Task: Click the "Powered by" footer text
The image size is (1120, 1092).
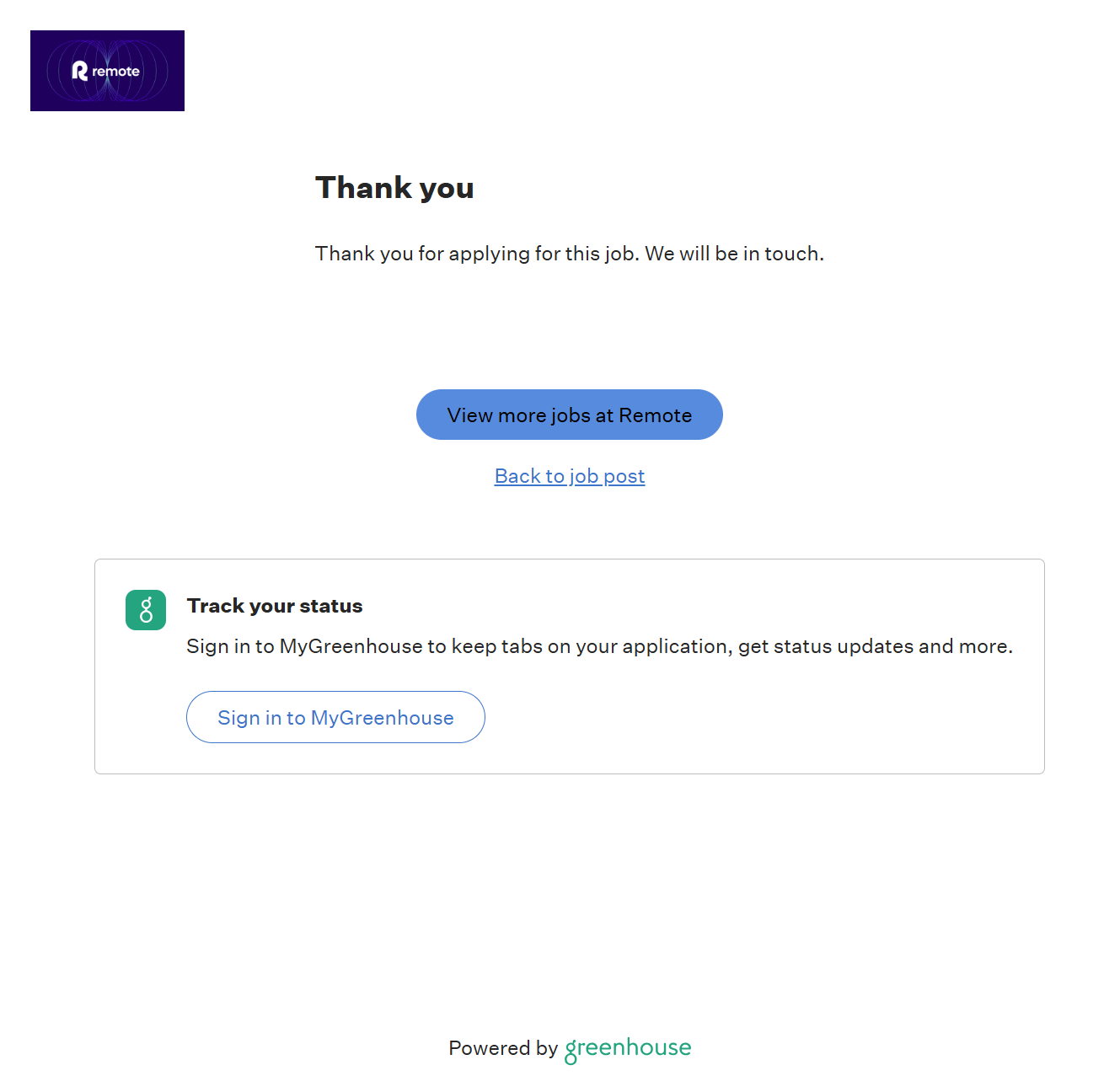Action: click(503, 1048)
